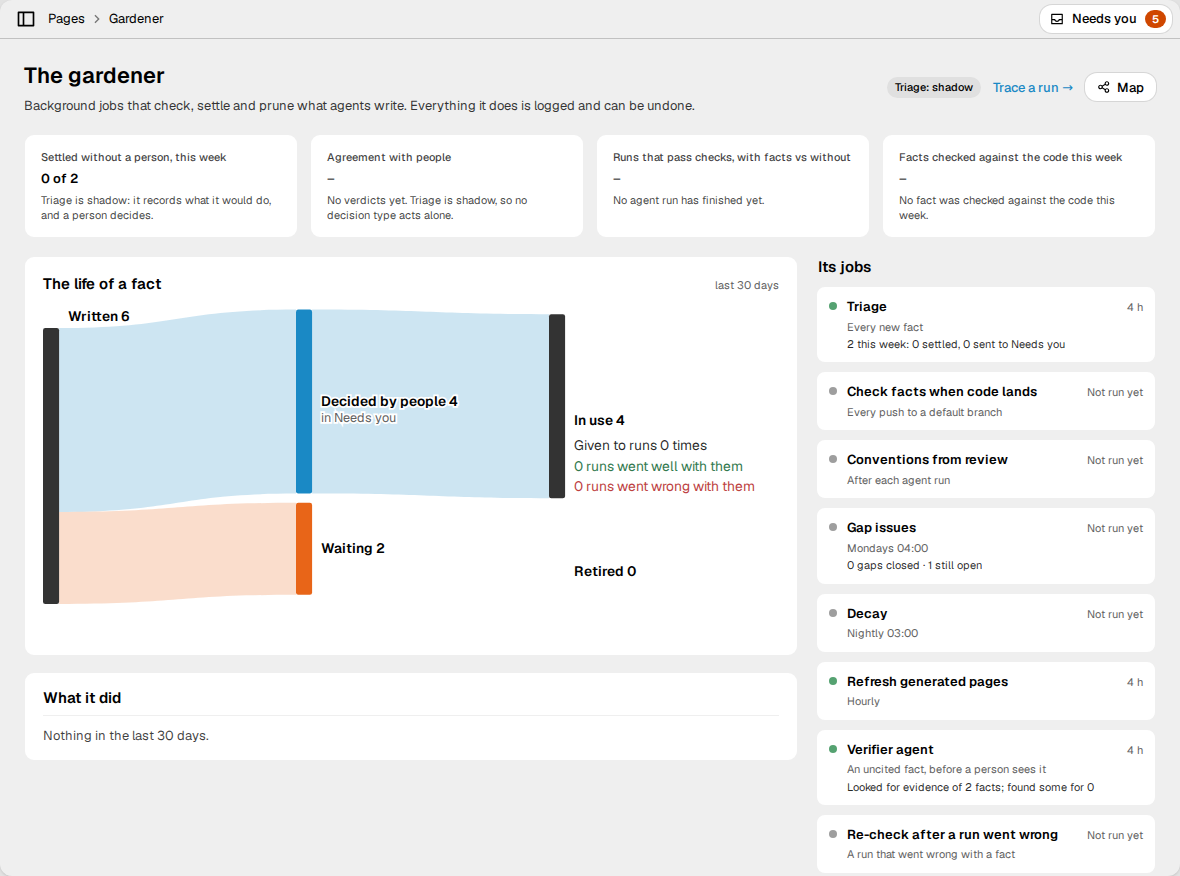This screenshot has height=876, width=1180.
Task: Click "0 runs went well with them"
Action: point(658,467)
